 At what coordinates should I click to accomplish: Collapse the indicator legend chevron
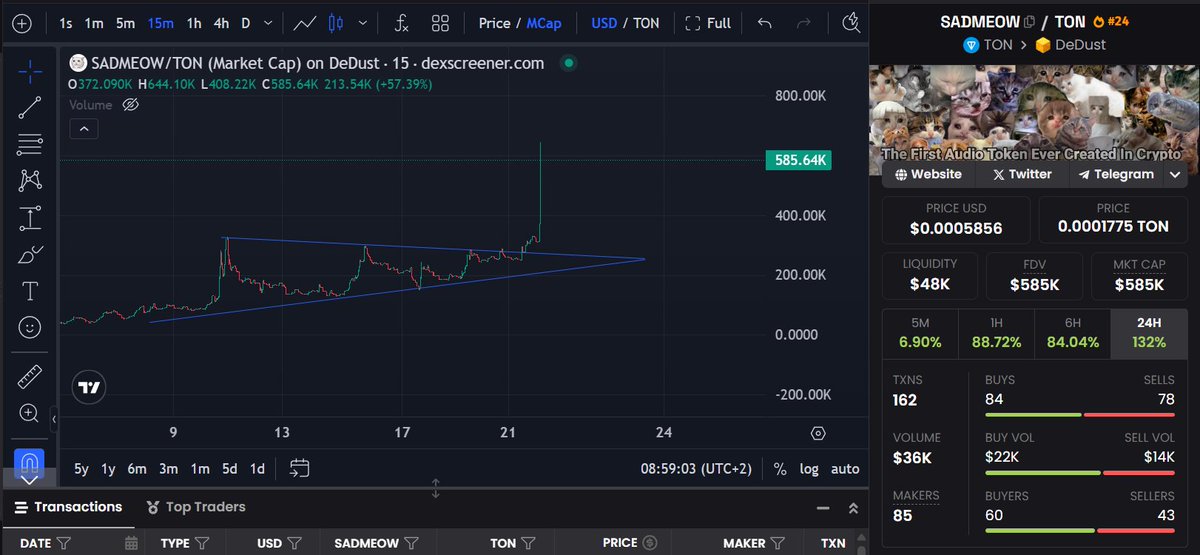[x=84, y=128]
